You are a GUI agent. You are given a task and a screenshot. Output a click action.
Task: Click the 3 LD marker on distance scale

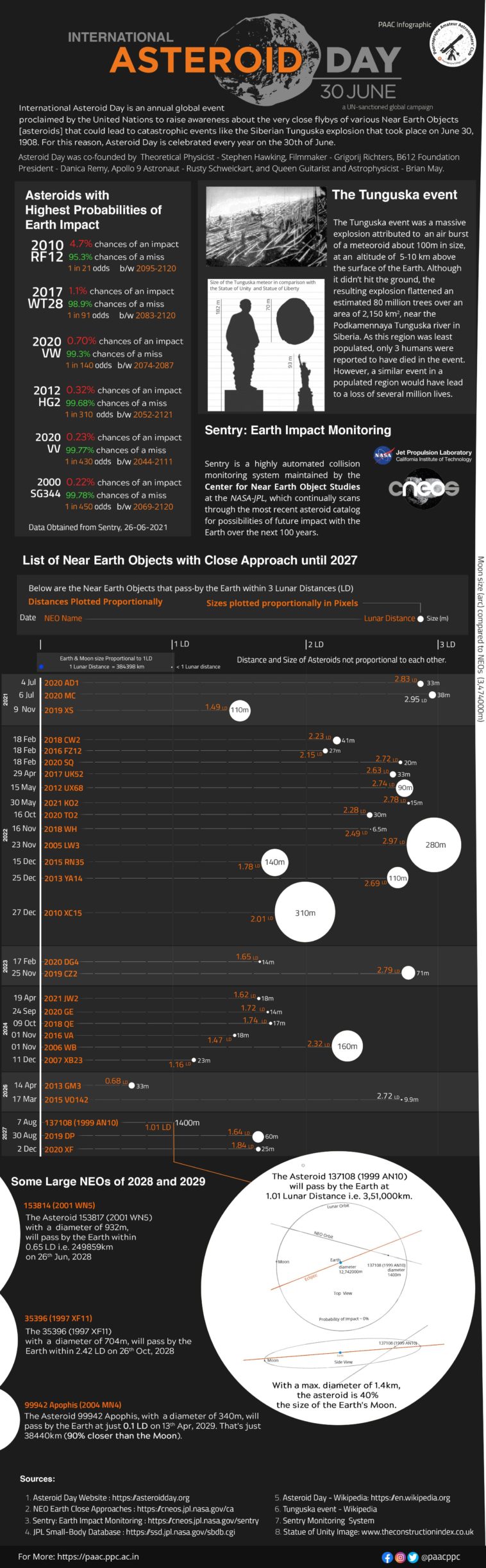tap(446, 644)
